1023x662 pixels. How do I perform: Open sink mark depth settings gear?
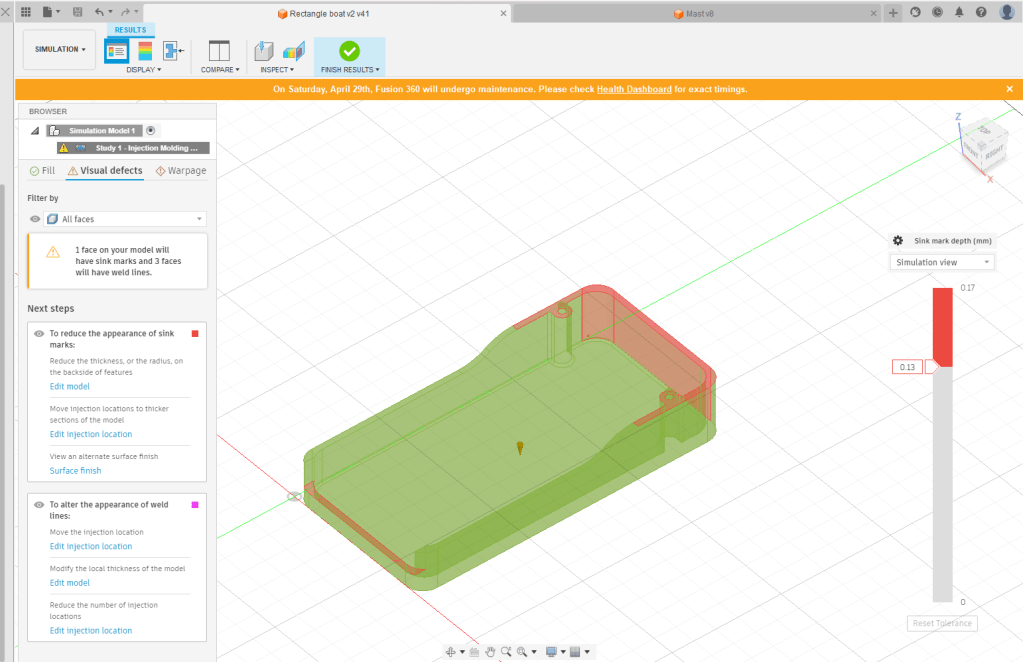(x=898, y=241)
